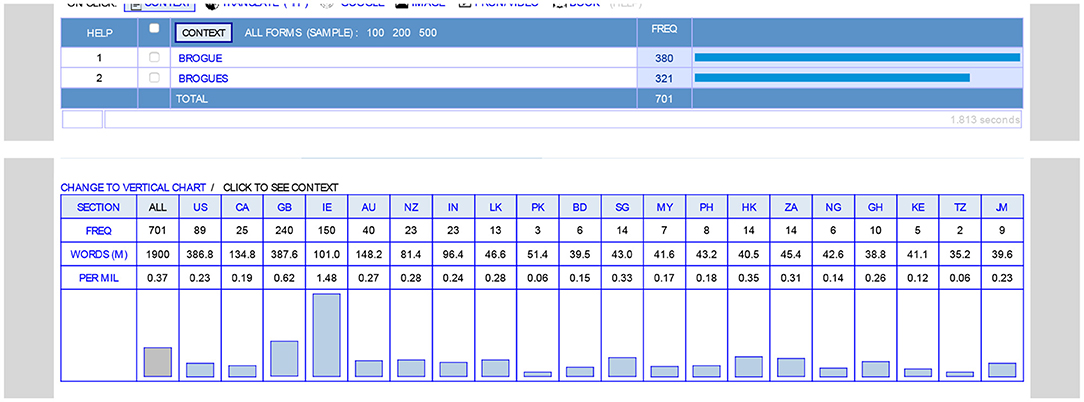Select the MY section column header

(664, 207)
